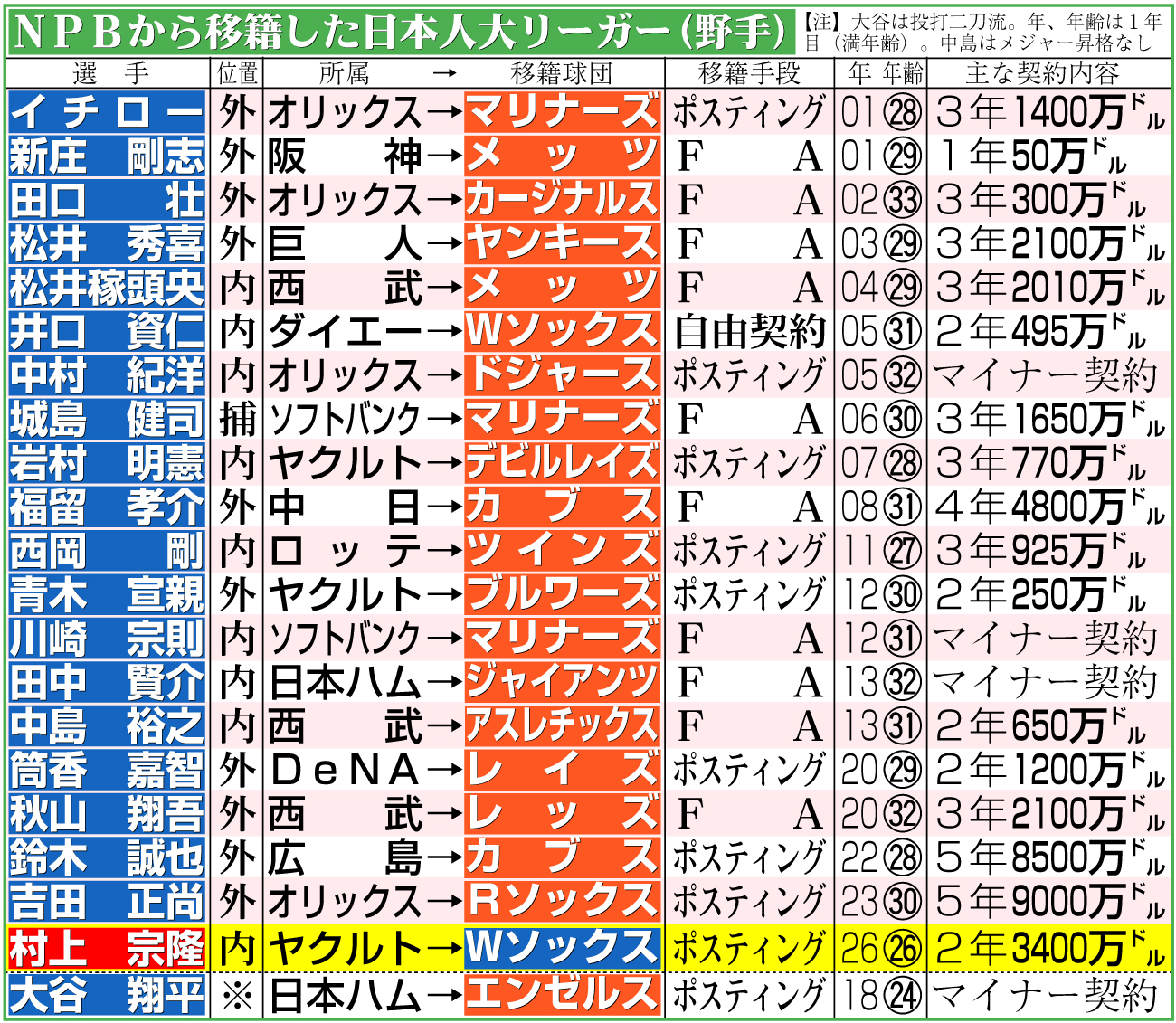The width and height of the screenshot is (1176, 1023).
Task: Select the player name "筒香嘉智"
Action: pos(108,770)
